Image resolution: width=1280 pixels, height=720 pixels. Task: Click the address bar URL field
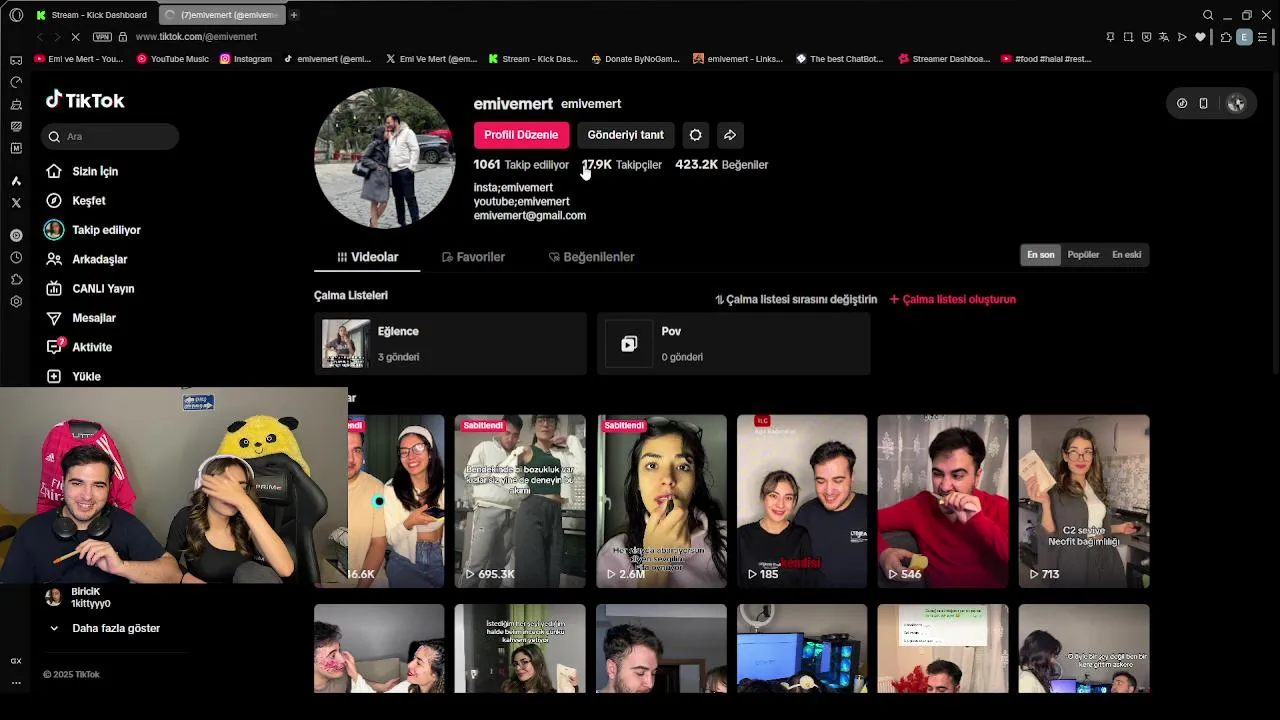[196, 37]
